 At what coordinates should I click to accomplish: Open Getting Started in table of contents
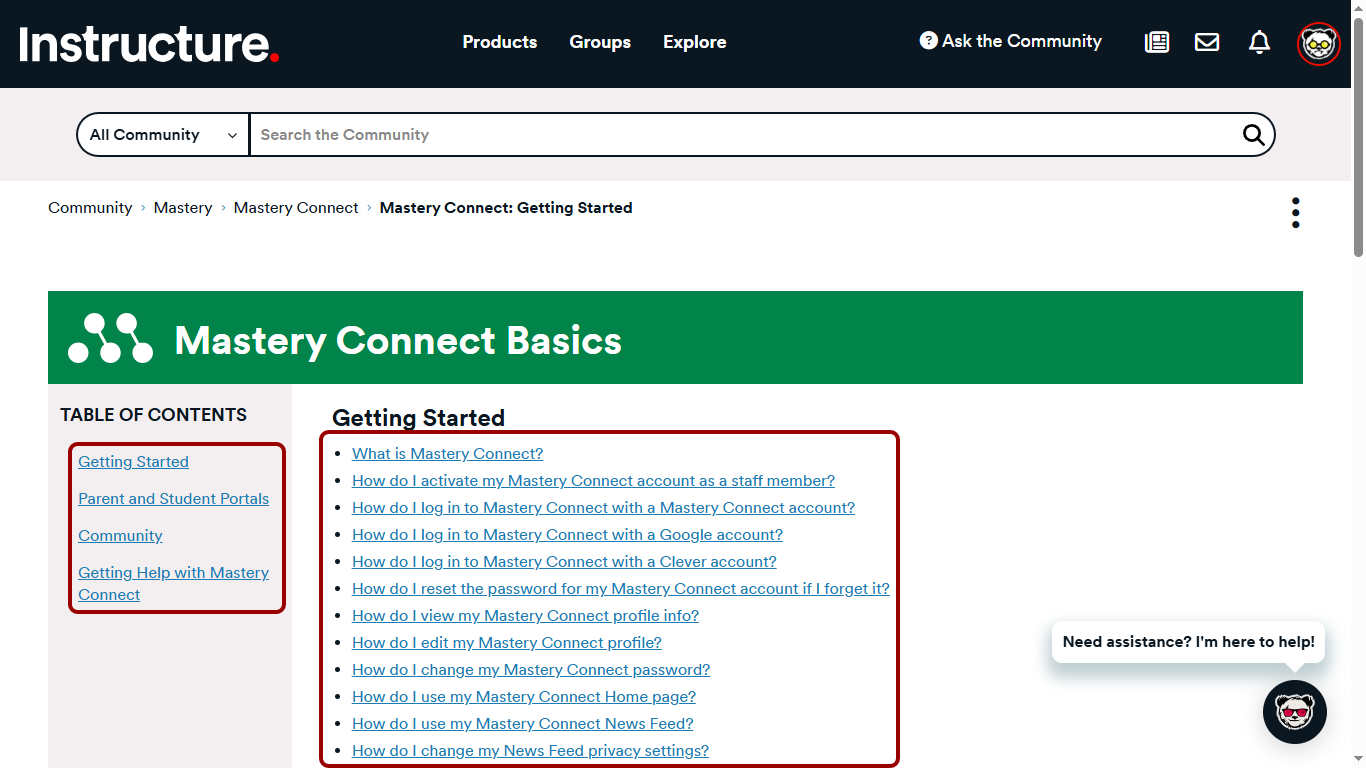133,461
